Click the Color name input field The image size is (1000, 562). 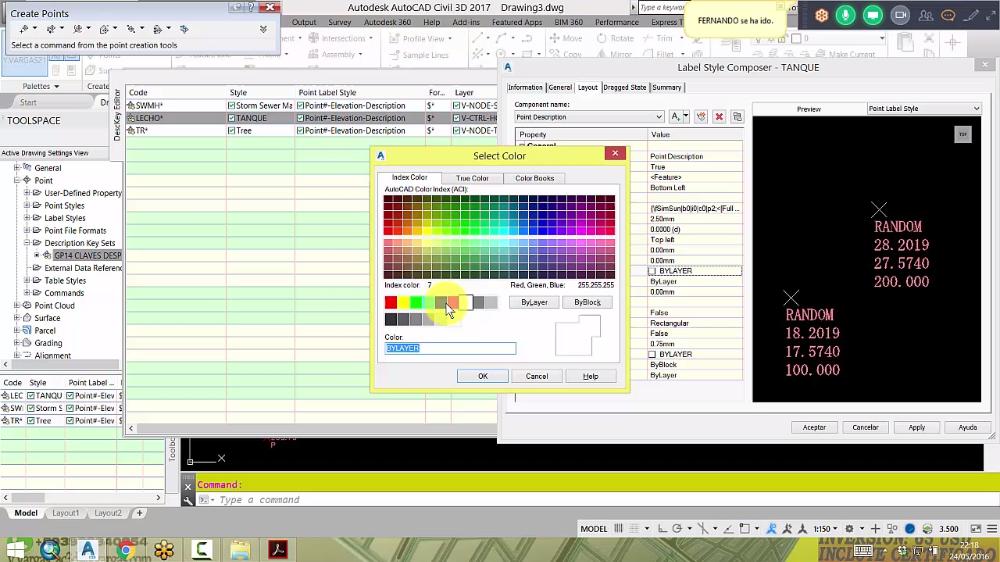coord(450,348)
